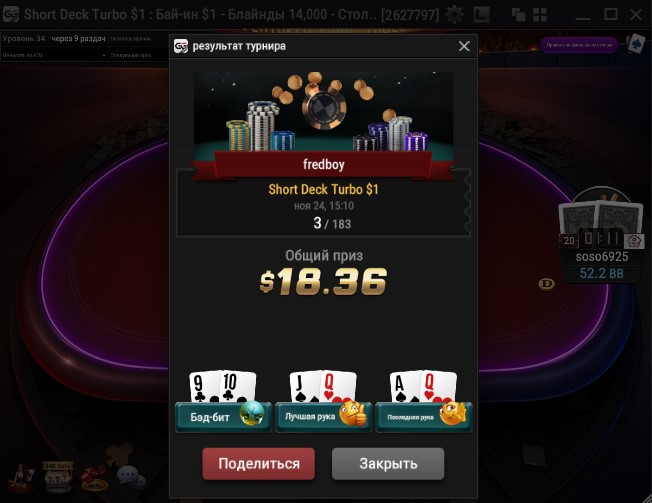This screenshot has width=652, height=503.
Task: Click the soso6925 player avatar
Action: tap(601, 218)
